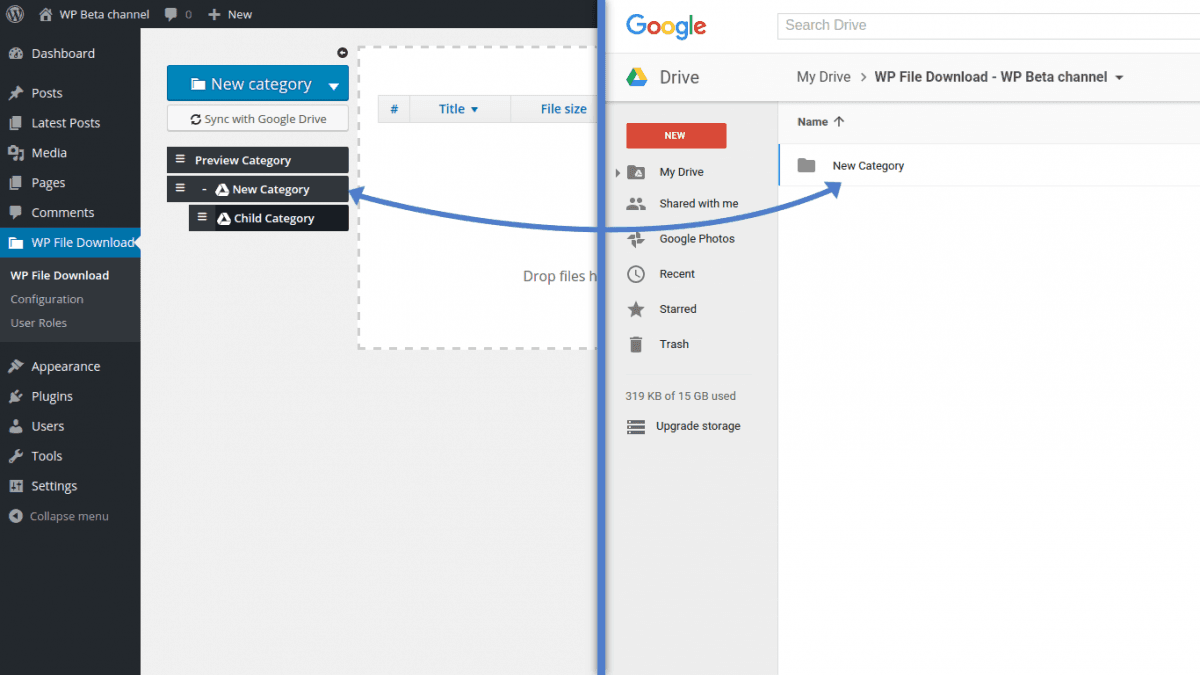Viewport: 1200px width, 675px height.
Task: Select the Child Category tree item
Action: 273,218
